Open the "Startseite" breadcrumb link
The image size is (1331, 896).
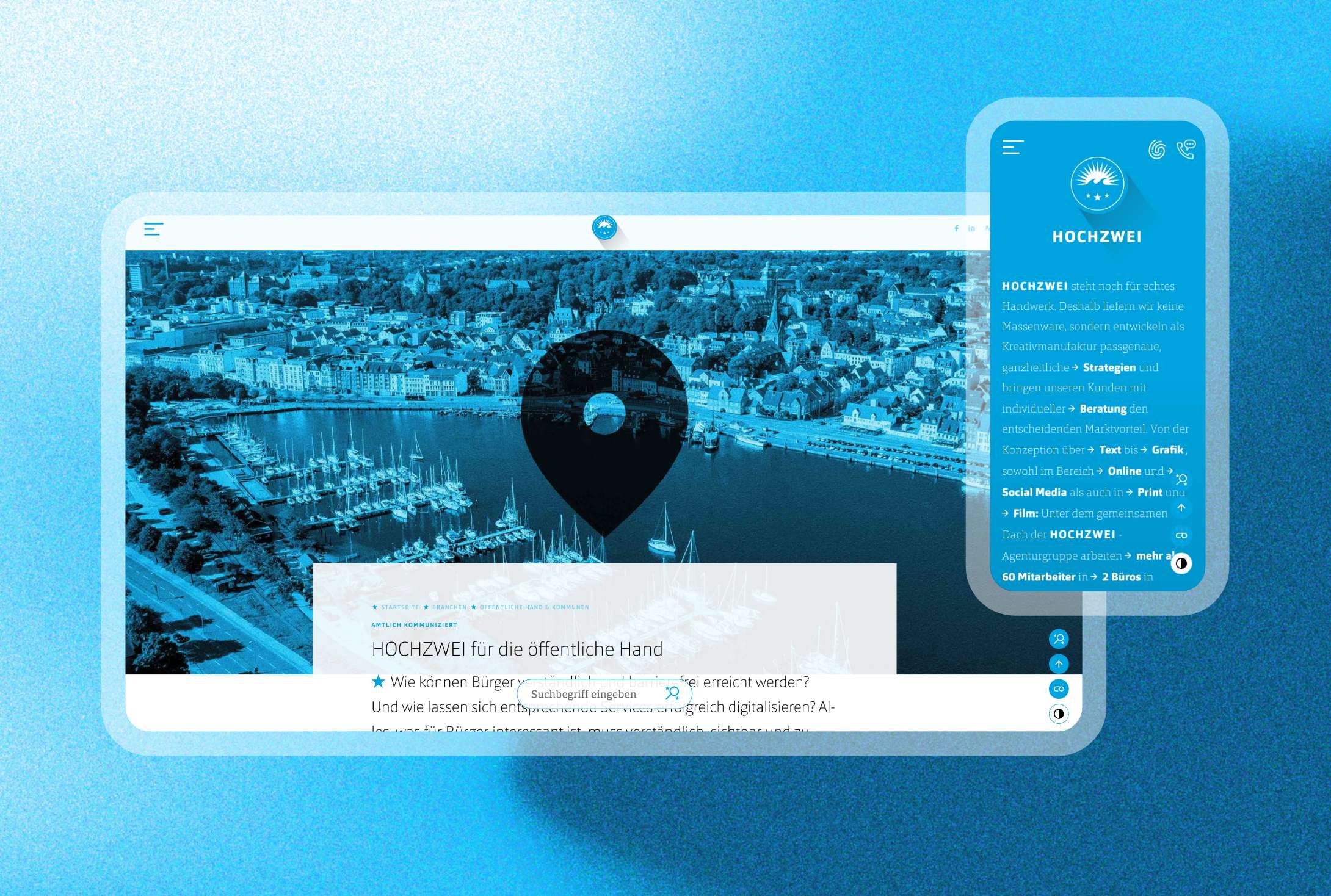[x=400, y=607]
